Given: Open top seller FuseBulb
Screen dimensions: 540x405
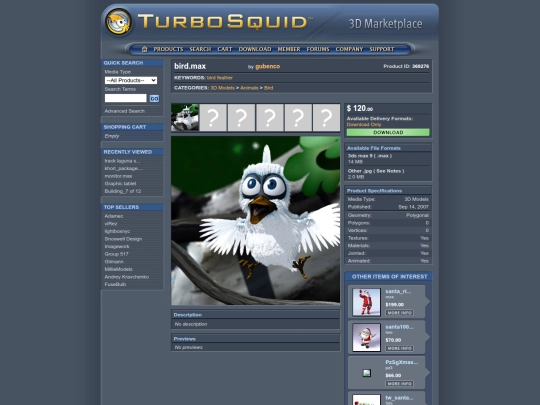Looking at the screenshot, I should [115, 284].
